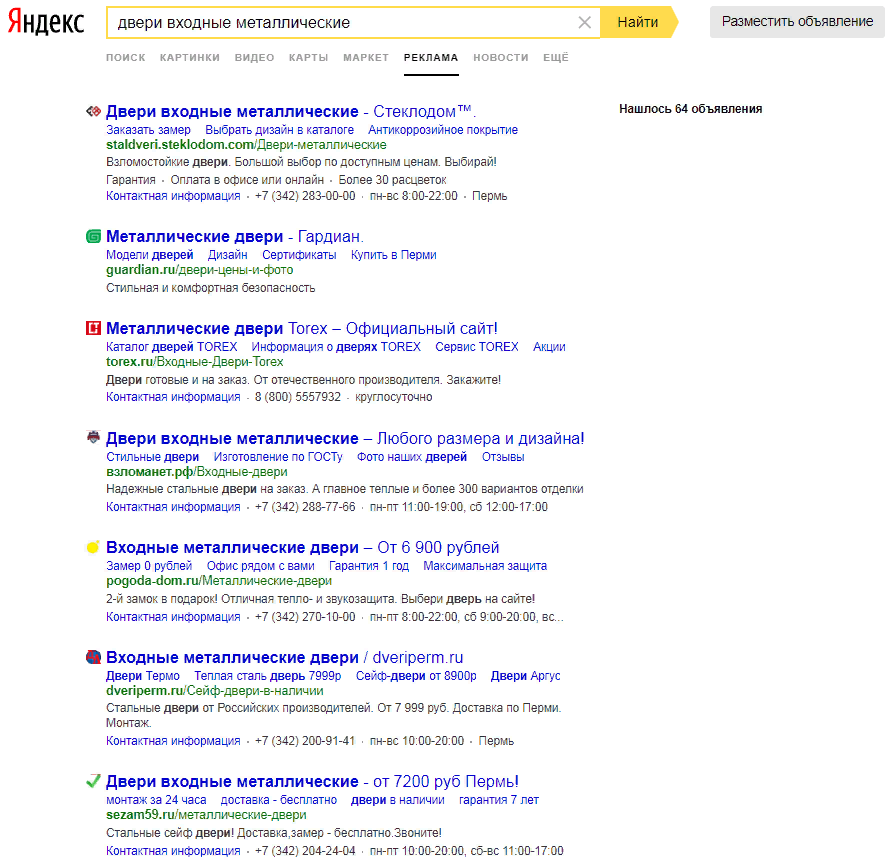Open the Ещё menu
Viewport: 891px width, 867px height.
click(556, 57)
